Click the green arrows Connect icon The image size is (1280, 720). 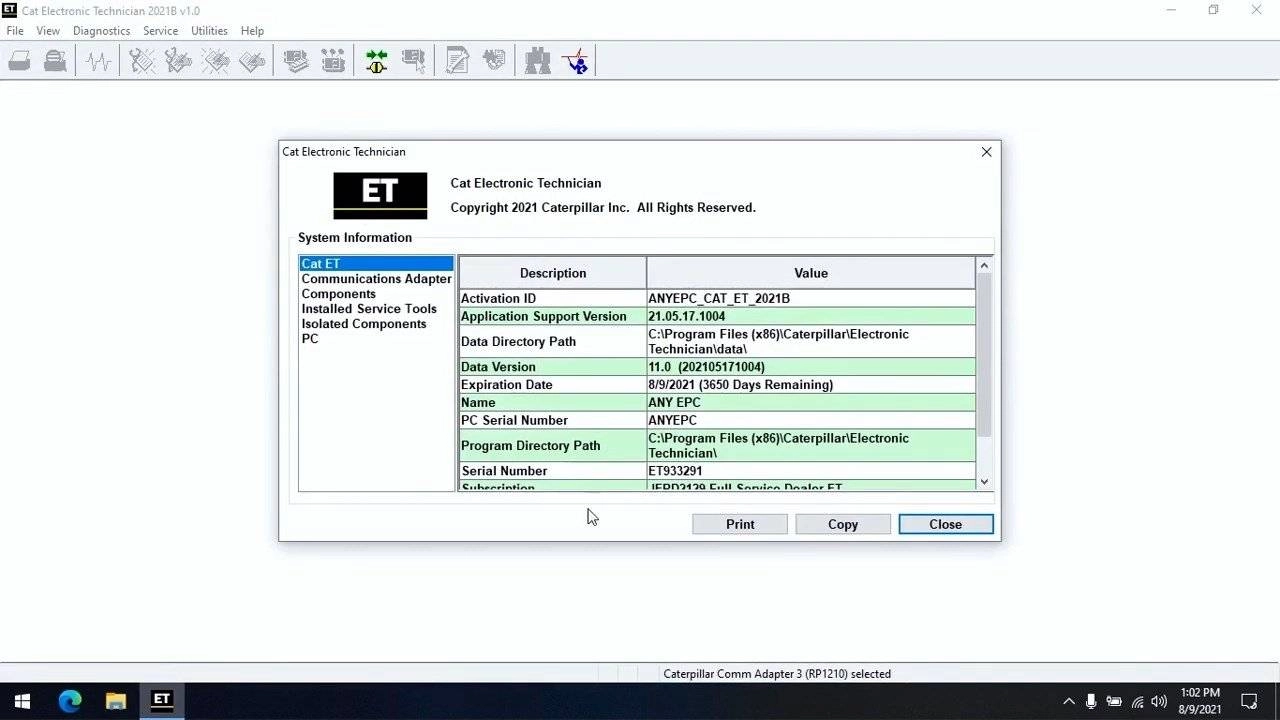click(376, 61)
